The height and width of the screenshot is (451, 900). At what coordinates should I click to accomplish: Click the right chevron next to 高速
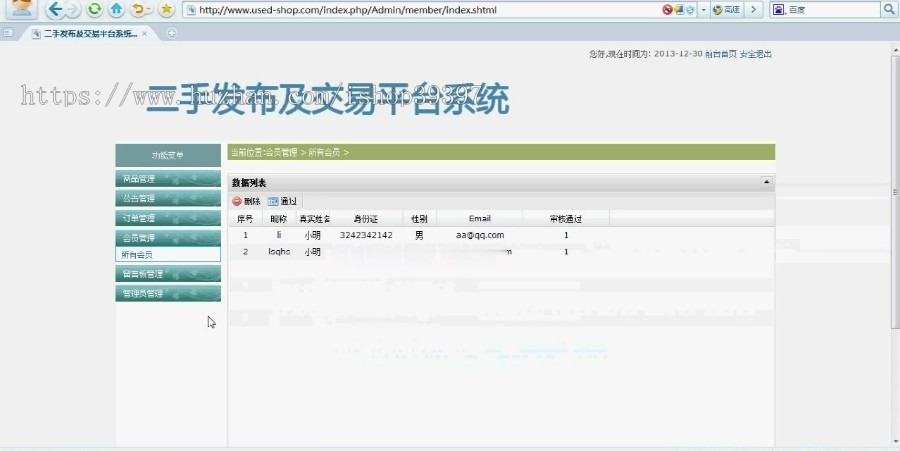pos(754,10)
